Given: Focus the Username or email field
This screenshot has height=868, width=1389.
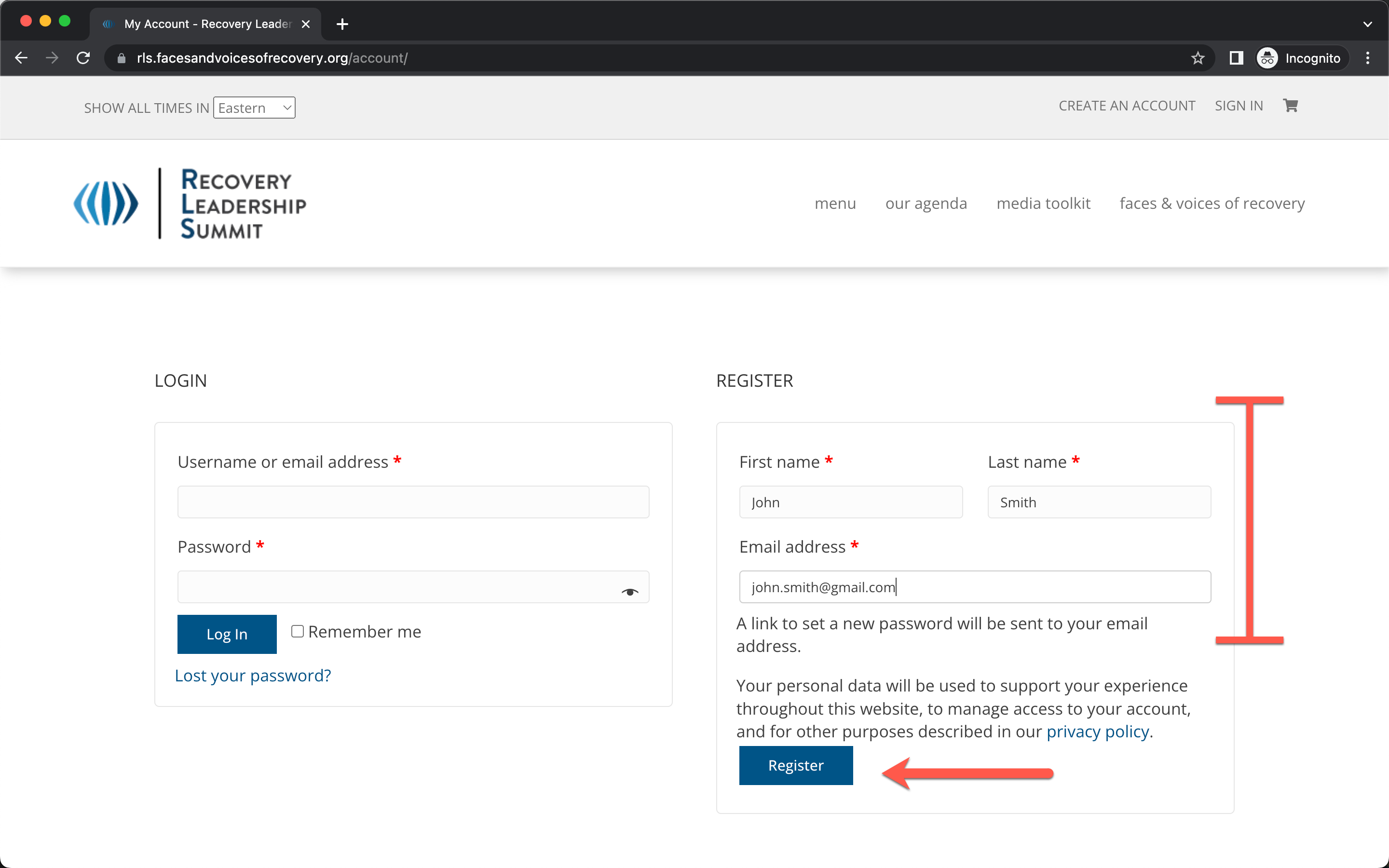Looking at the screenshot, I should 413,502.
